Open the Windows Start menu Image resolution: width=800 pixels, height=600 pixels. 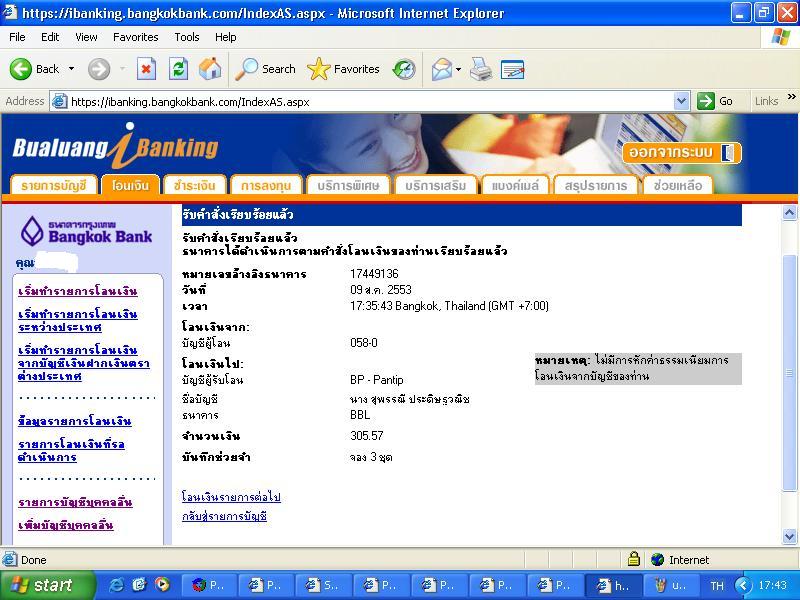tap(47, 585)
